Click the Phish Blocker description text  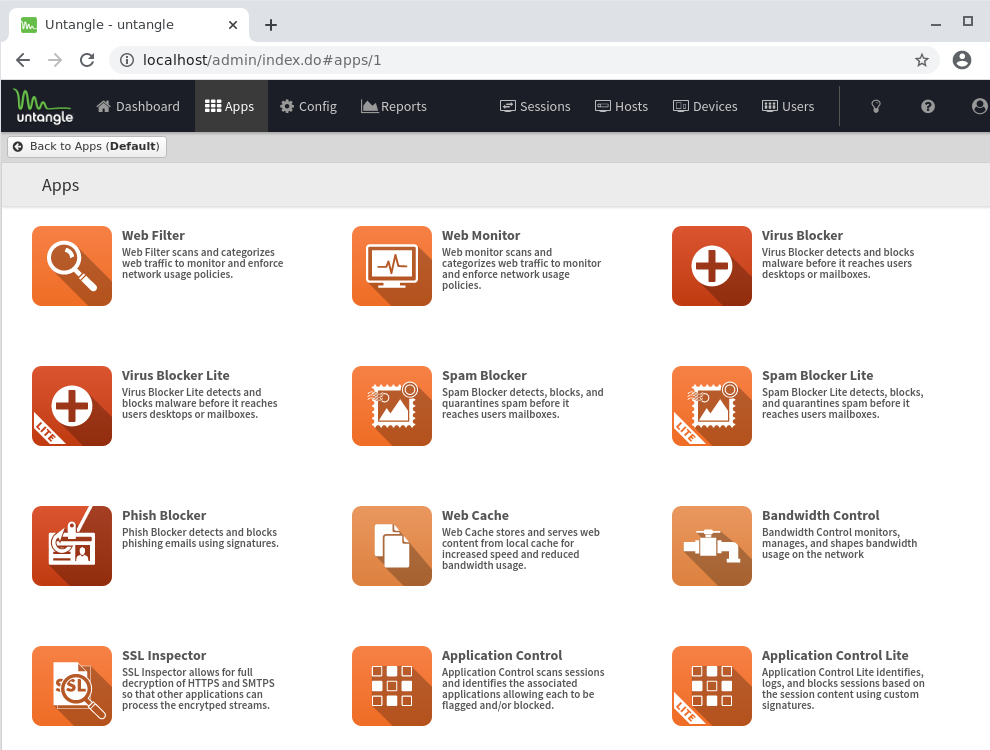pyautogui.click(x=200, y=538)
